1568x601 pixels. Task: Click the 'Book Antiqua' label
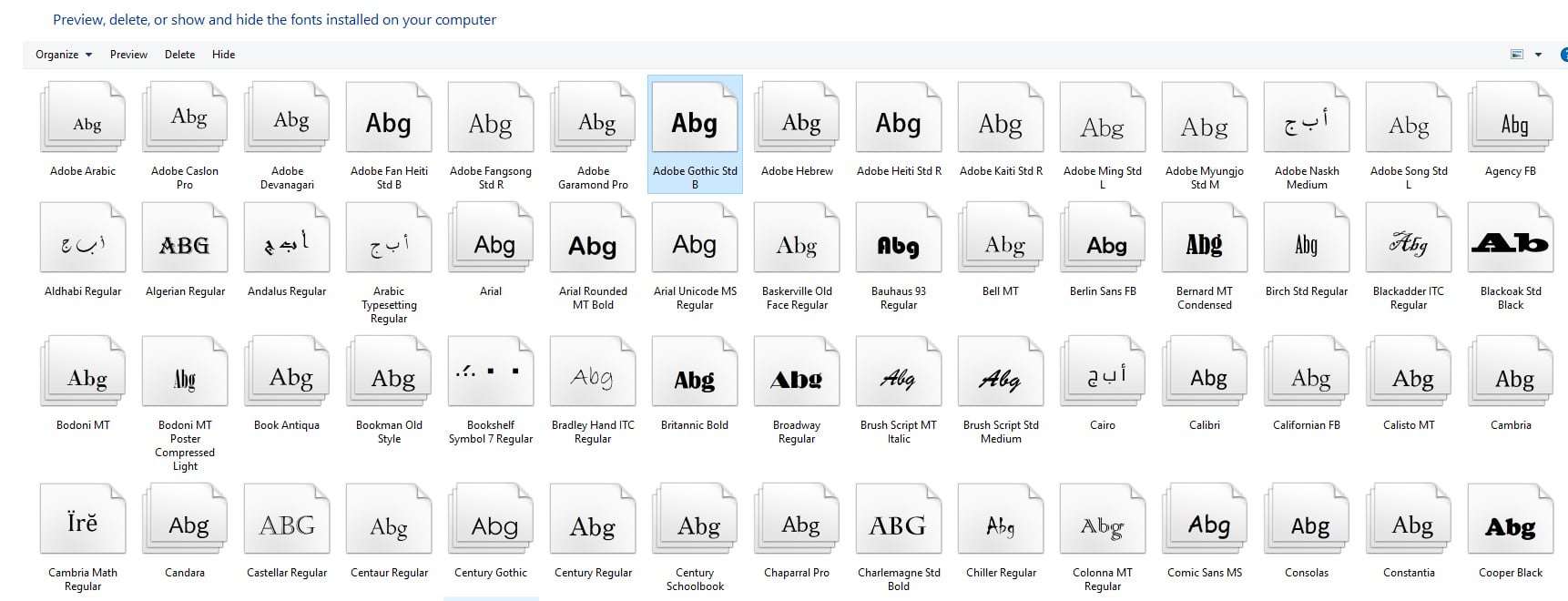tap(287, 425)
